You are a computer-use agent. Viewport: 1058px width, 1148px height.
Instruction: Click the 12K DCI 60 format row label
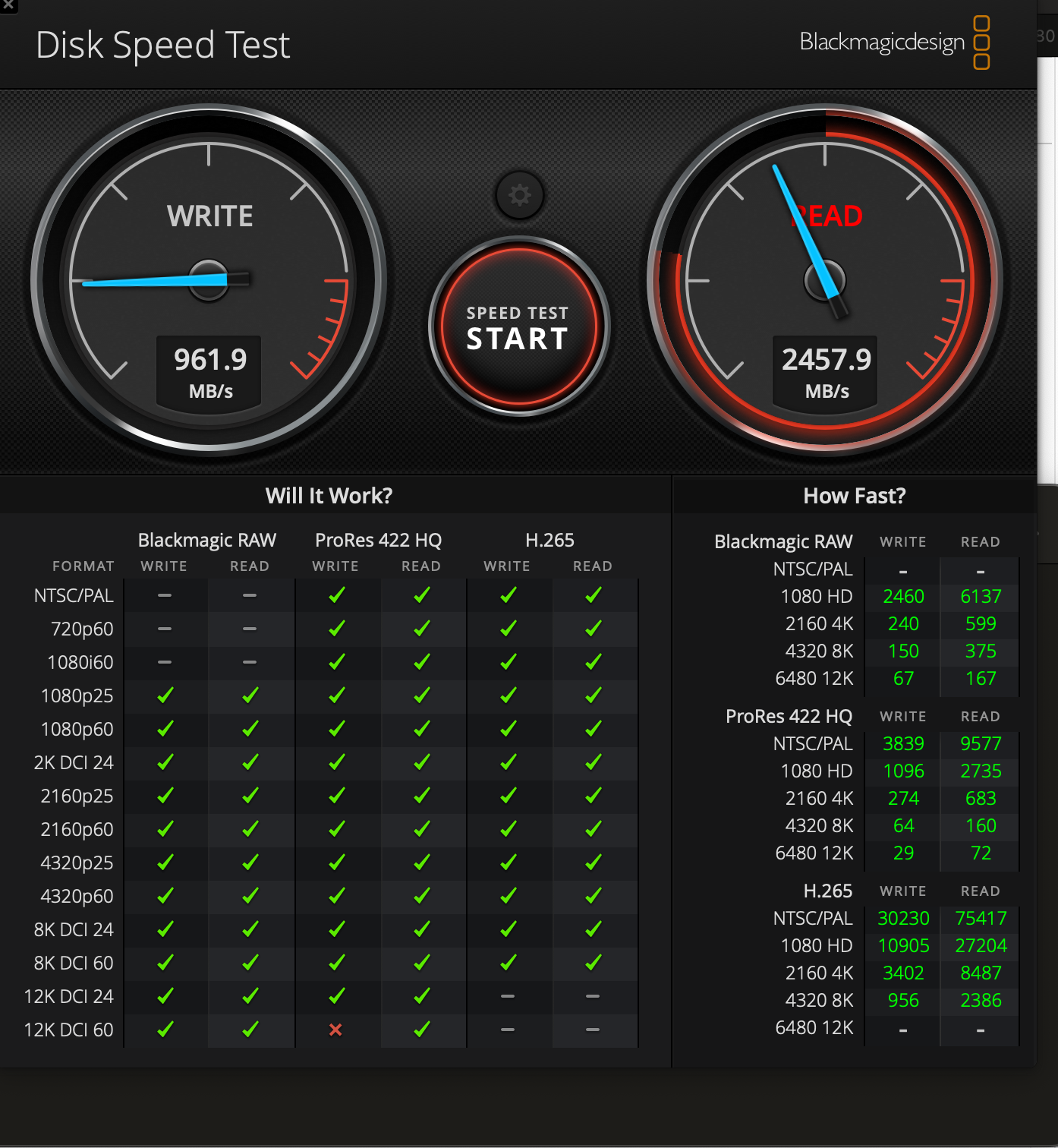(68, 1030)
